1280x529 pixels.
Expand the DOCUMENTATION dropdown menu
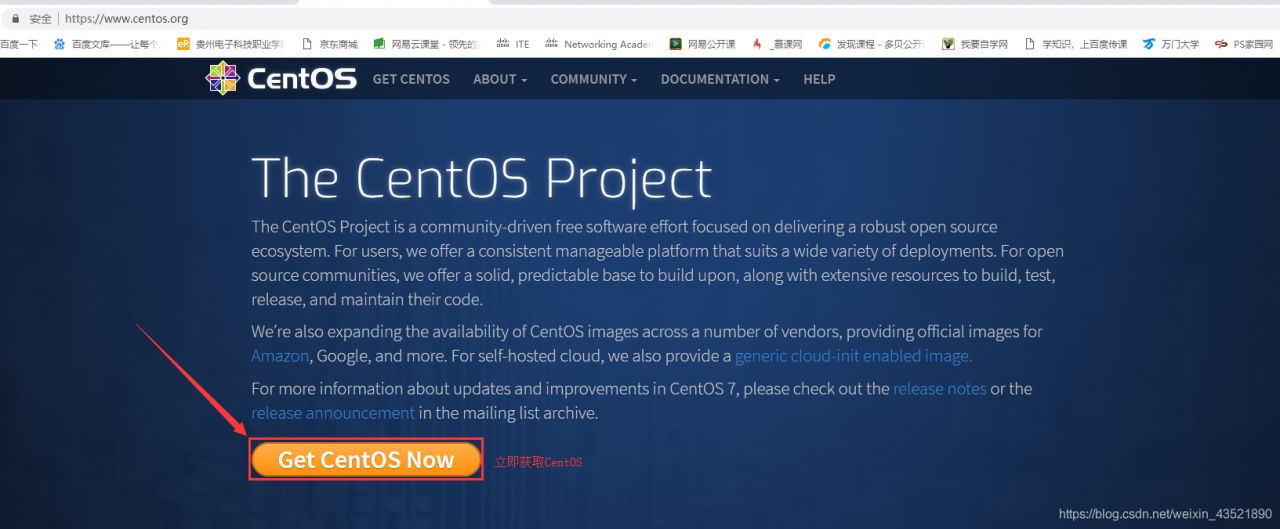tap(720, 79)
